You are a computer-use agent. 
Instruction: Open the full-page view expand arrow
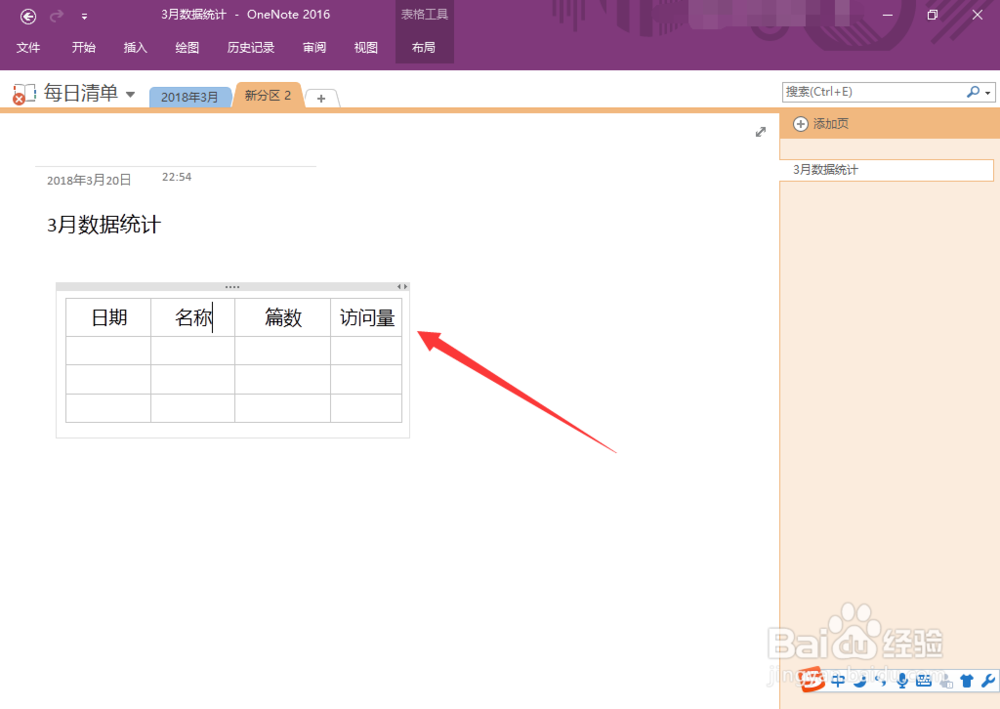(760, 131)
